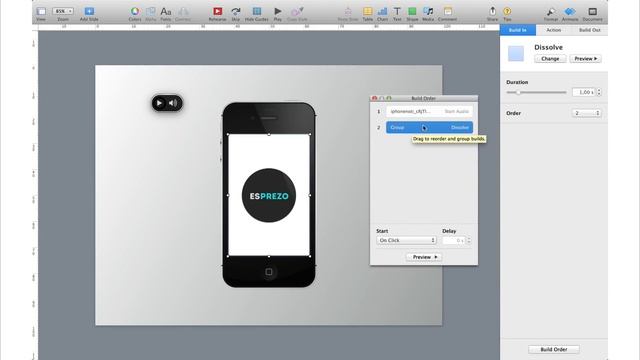Switch to the Build In tab
The image size is (640, 360).
518,30
